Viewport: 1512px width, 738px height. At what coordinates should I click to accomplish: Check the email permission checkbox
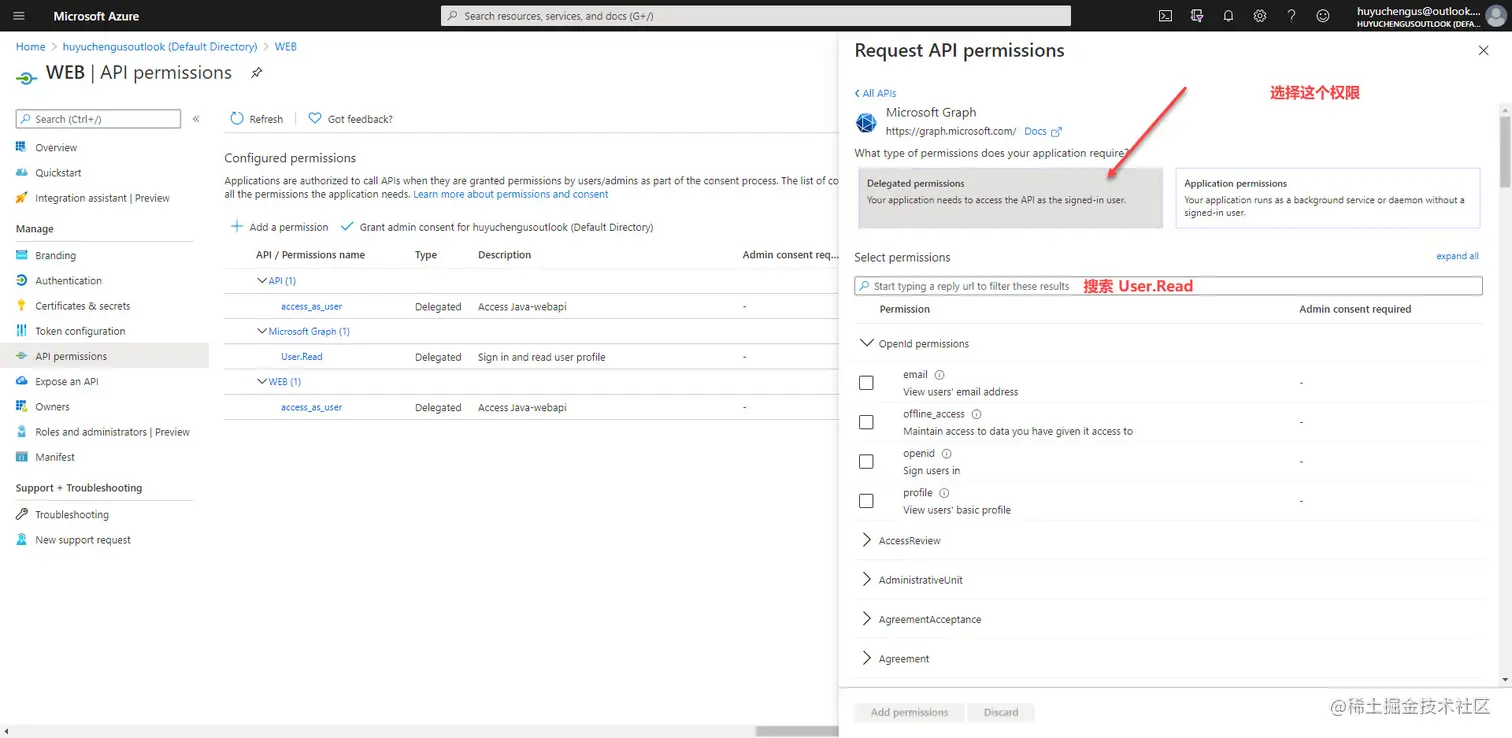tap(866, 383)
